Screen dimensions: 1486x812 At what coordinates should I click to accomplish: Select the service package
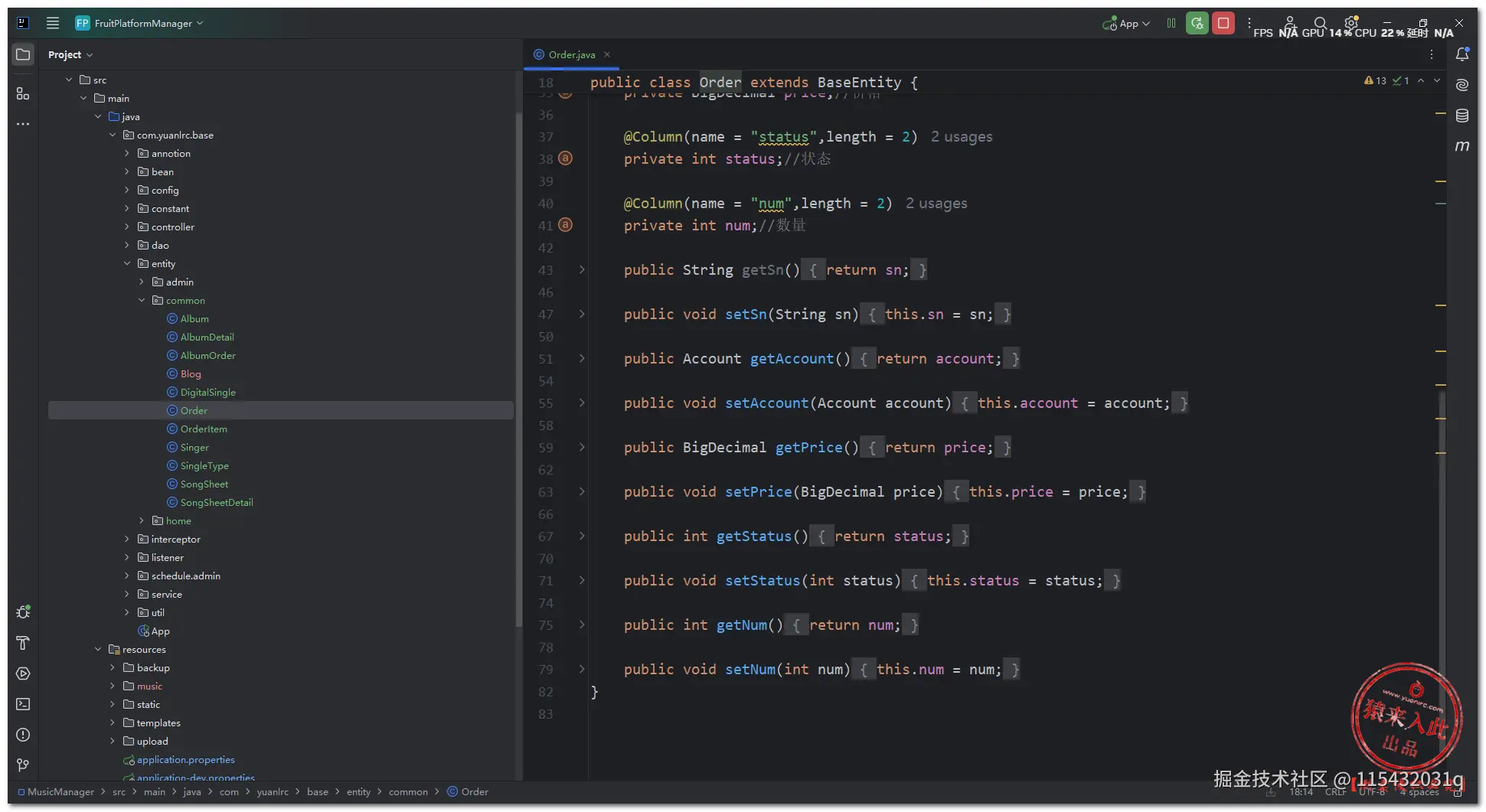tap(166, 594)
